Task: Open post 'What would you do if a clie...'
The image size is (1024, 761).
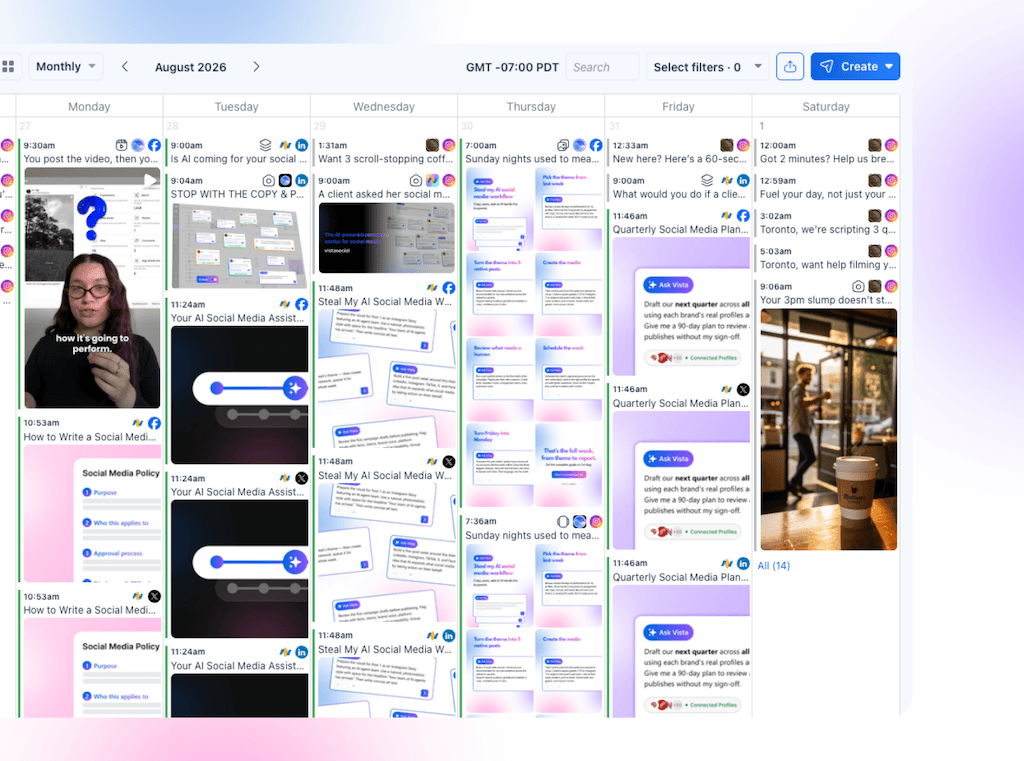Action: coord(679,194)
